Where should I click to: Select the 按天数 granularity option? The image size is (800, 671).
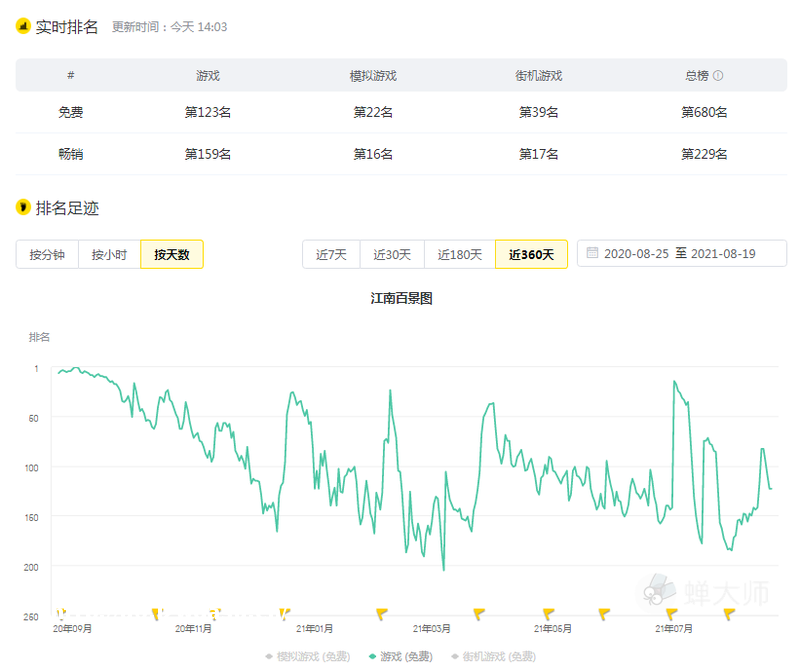coord(172,255)
